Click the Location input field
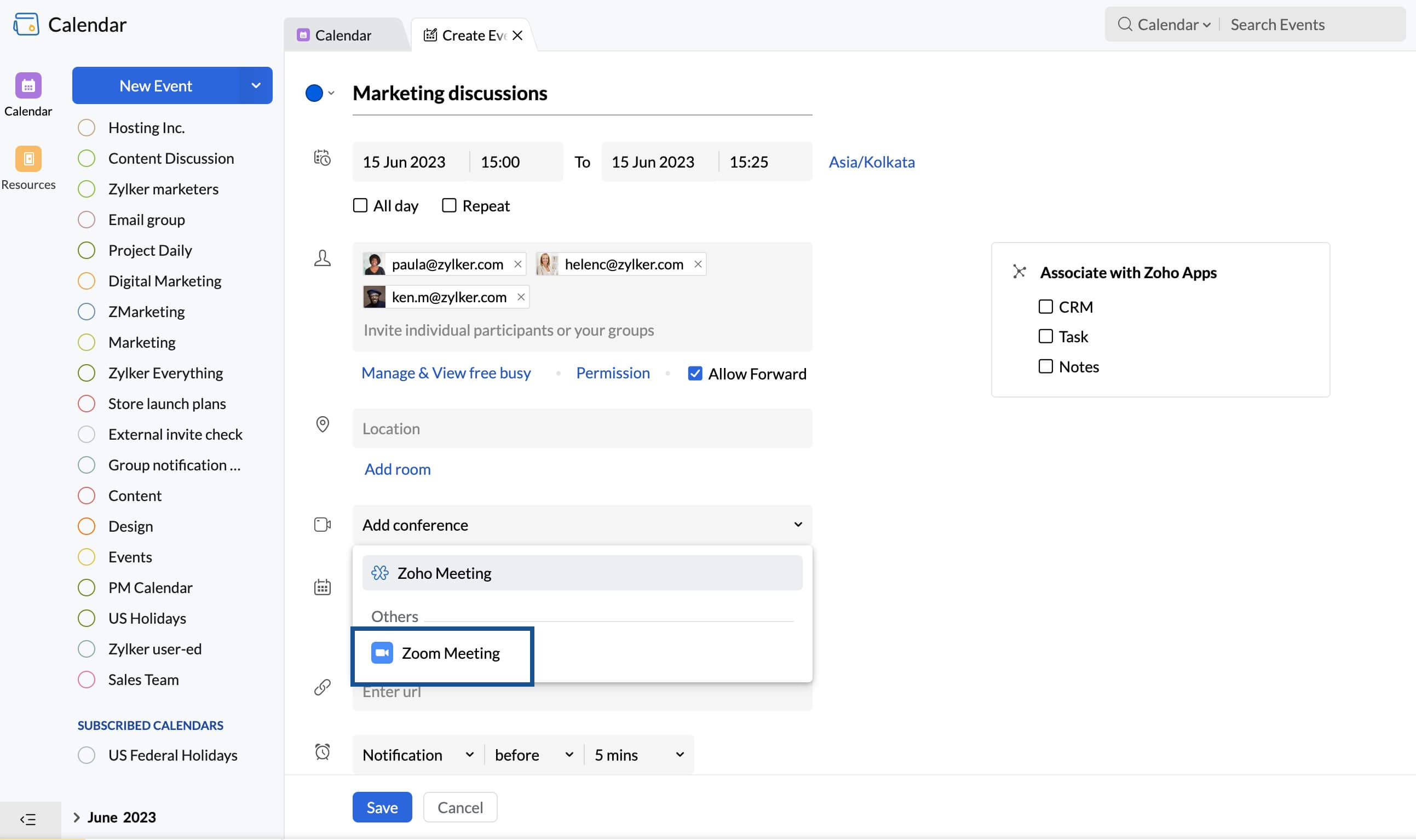 582,429
